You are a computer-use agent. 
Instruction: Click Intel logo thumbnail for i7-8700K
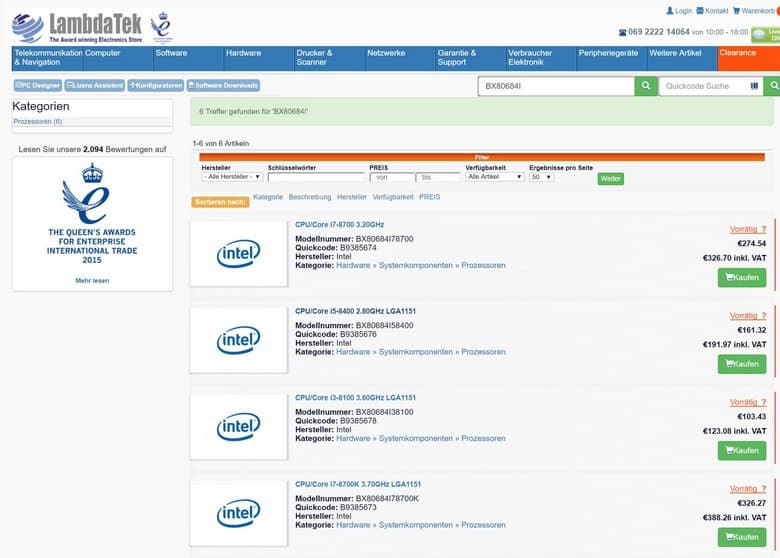point(239,513)
